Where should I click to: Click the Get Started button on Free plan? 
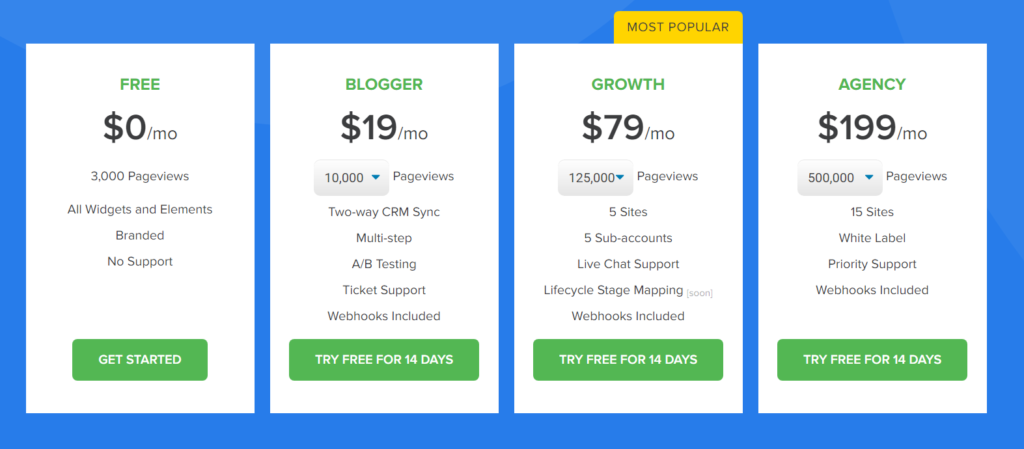point(140,360)
